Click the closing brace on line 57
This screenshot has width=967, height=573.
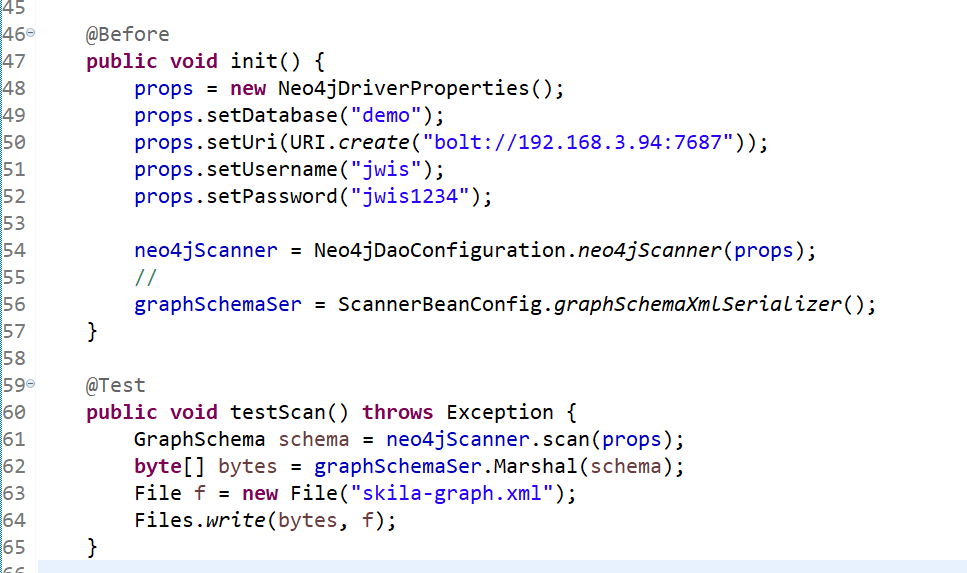tap(92, 332)
